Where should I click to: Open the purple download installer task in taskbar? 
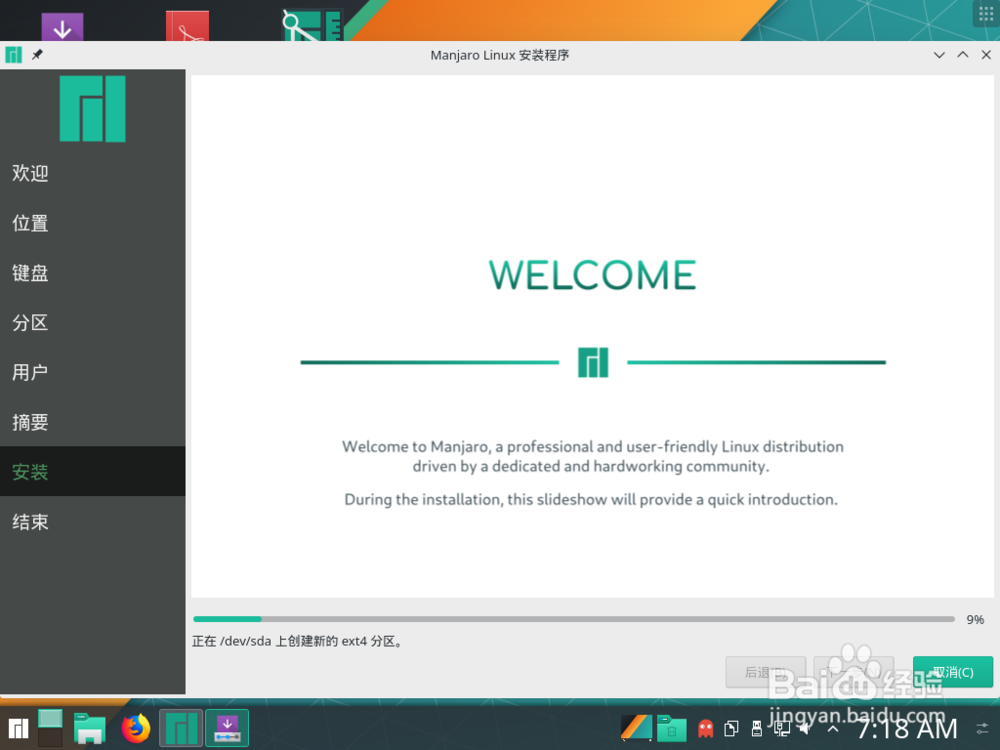[x=227, y=728]
